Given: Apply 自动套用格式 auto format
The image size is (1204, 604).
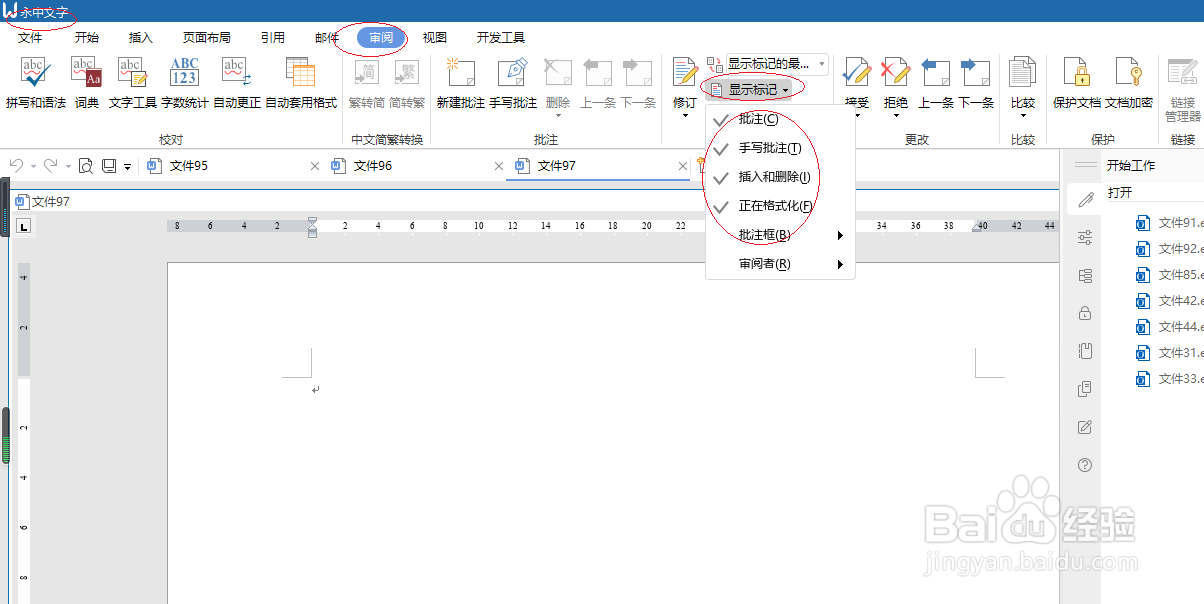Looking at the screenshot, I should pos(300,83).
